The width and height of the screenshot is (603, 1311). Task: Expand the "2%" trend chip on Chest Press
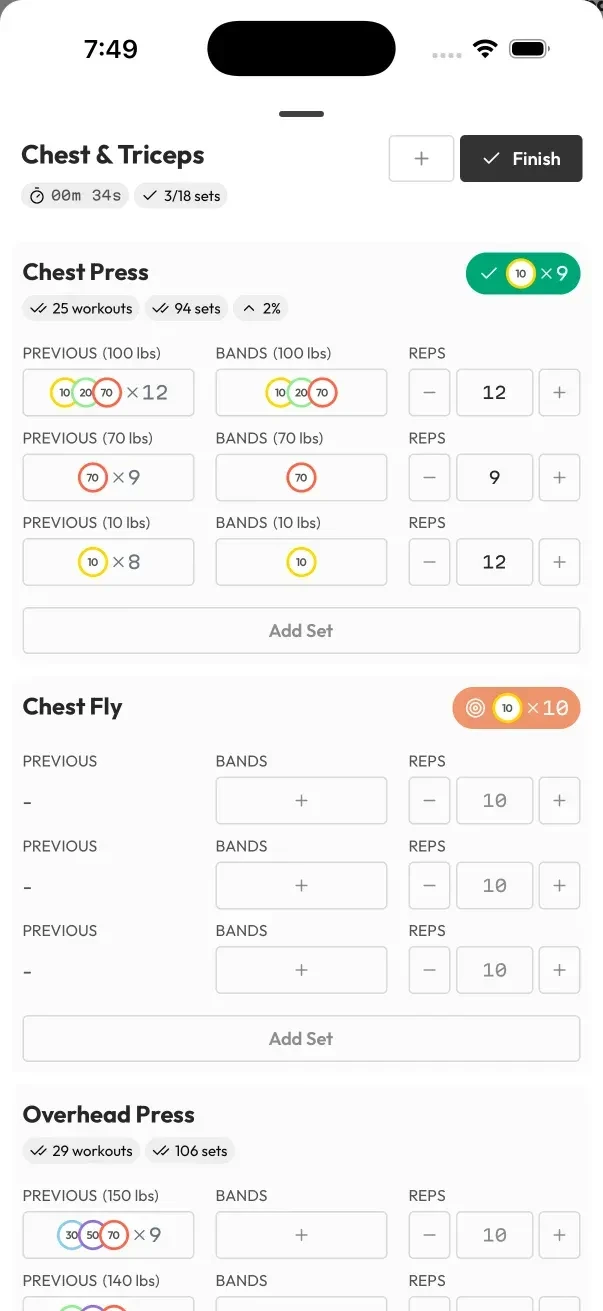pos(260,308)
